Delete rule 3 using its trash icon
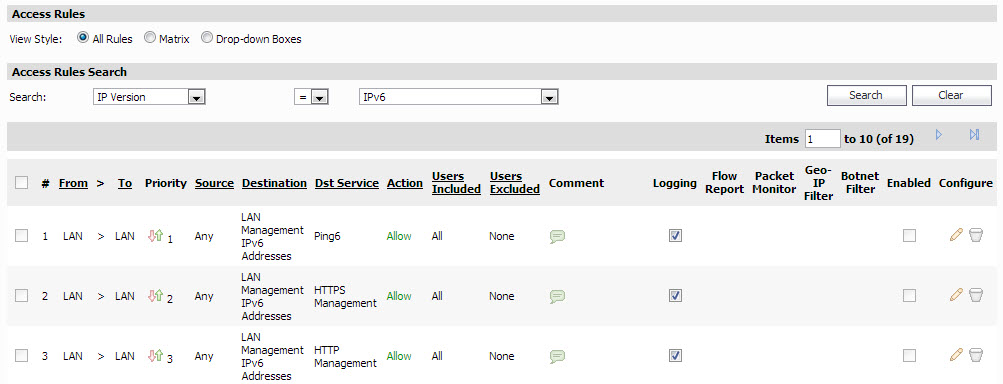The height and width of the screenshot is (384, 1003). point(976,355)
